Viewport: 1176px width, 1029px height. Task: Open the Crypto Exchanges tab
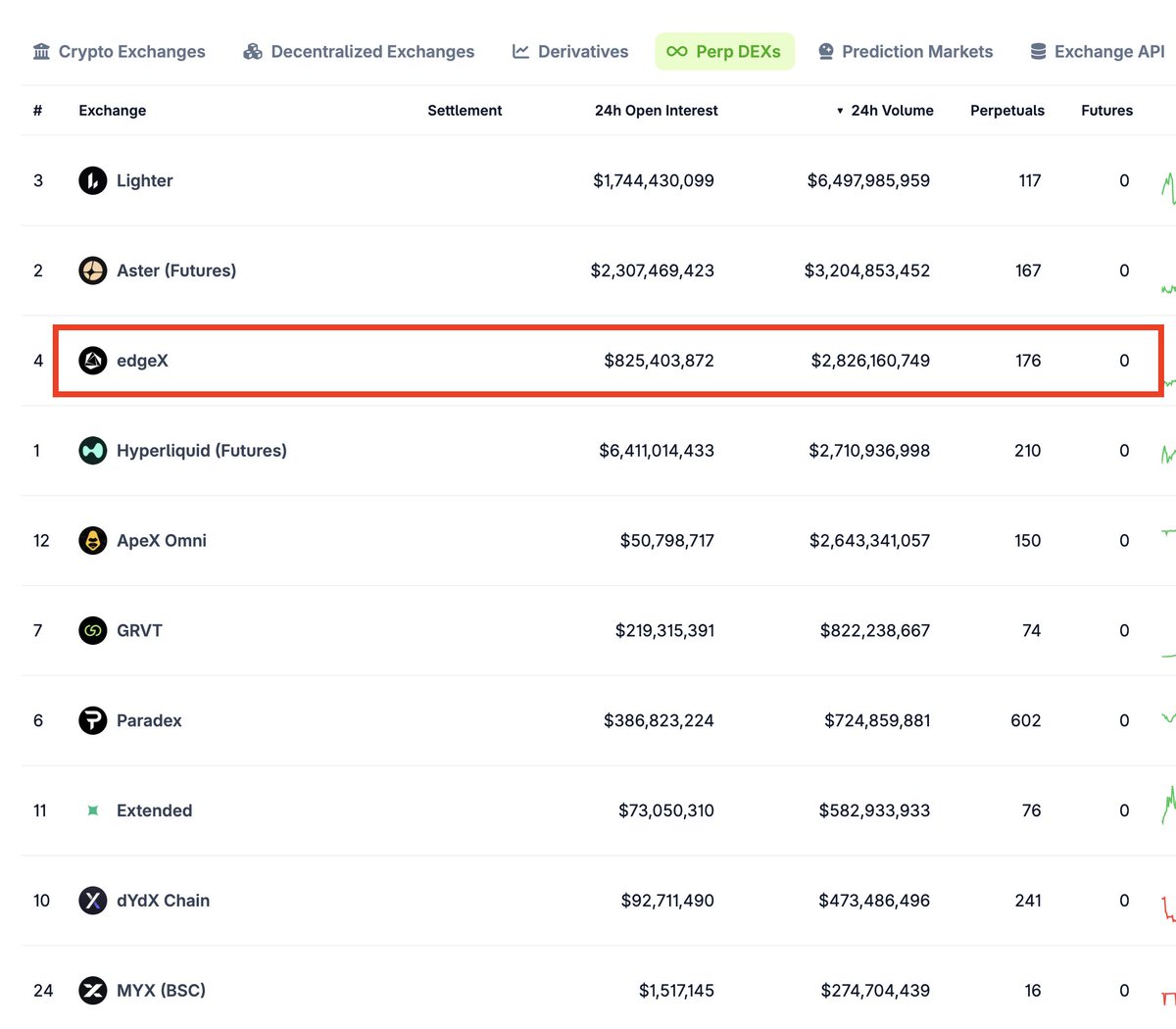coord(120,52)
